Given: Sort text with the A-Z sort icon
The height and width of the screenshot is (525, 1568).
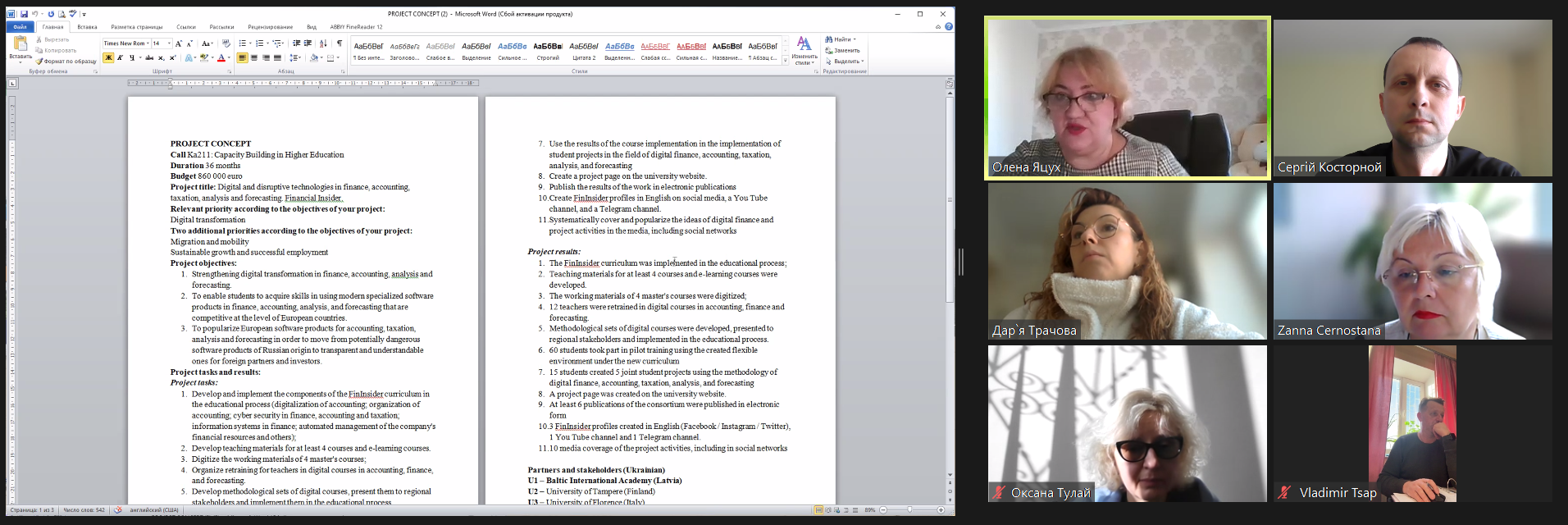Looking at the screenshot, I should pos(323,43).
